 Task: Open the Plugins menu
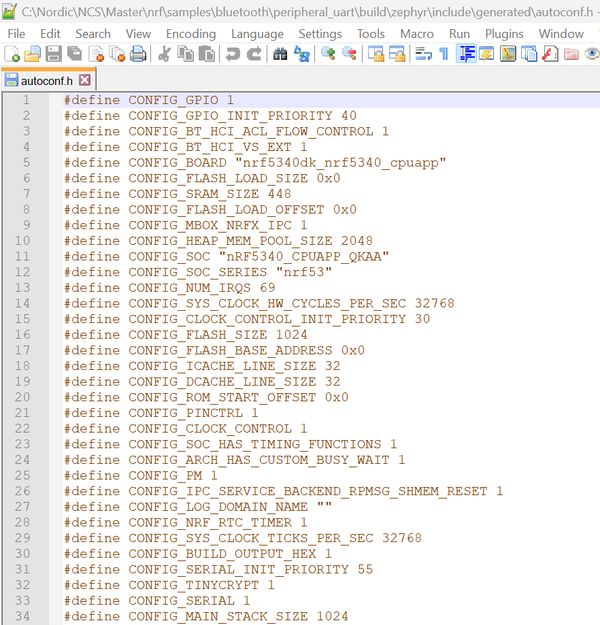pyautogui.click(x=504, y=34)
